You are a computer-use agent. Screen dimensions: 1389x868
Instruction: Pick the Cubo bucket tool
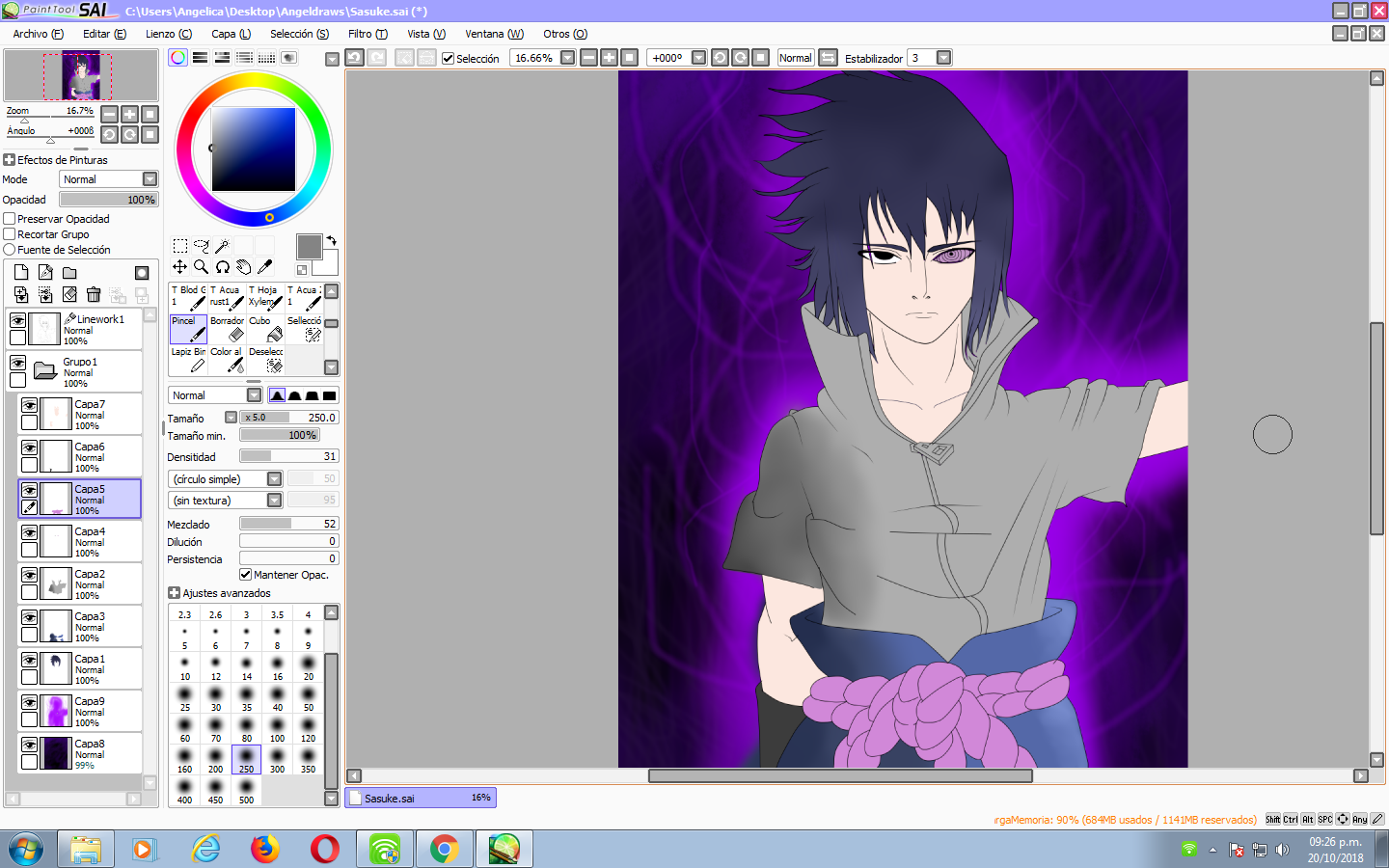tap(265, 329)
